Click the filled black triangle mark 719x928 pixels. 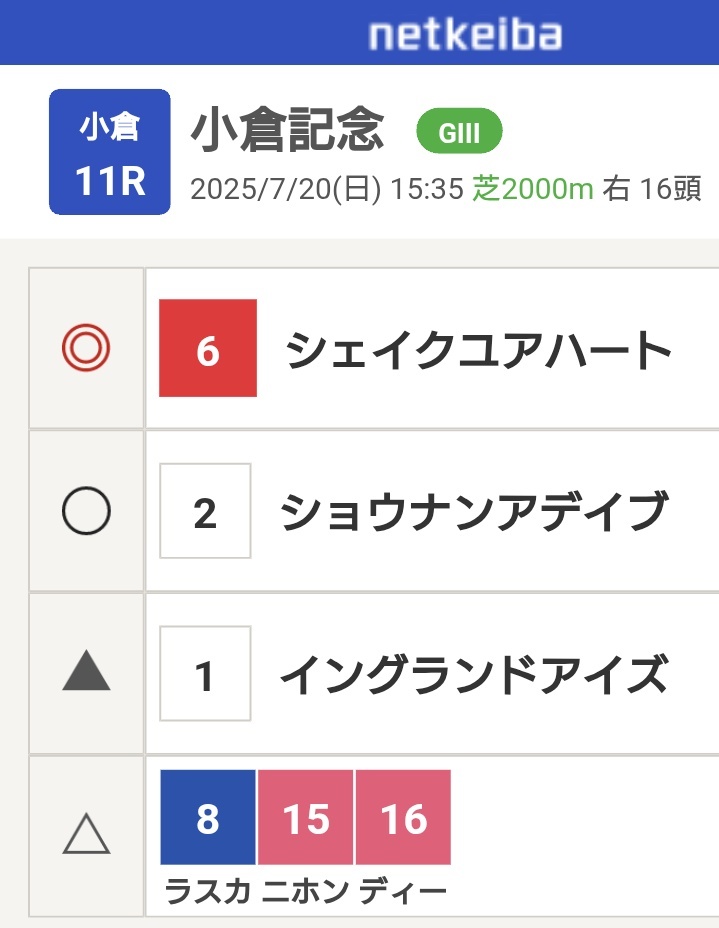[86, 671]
